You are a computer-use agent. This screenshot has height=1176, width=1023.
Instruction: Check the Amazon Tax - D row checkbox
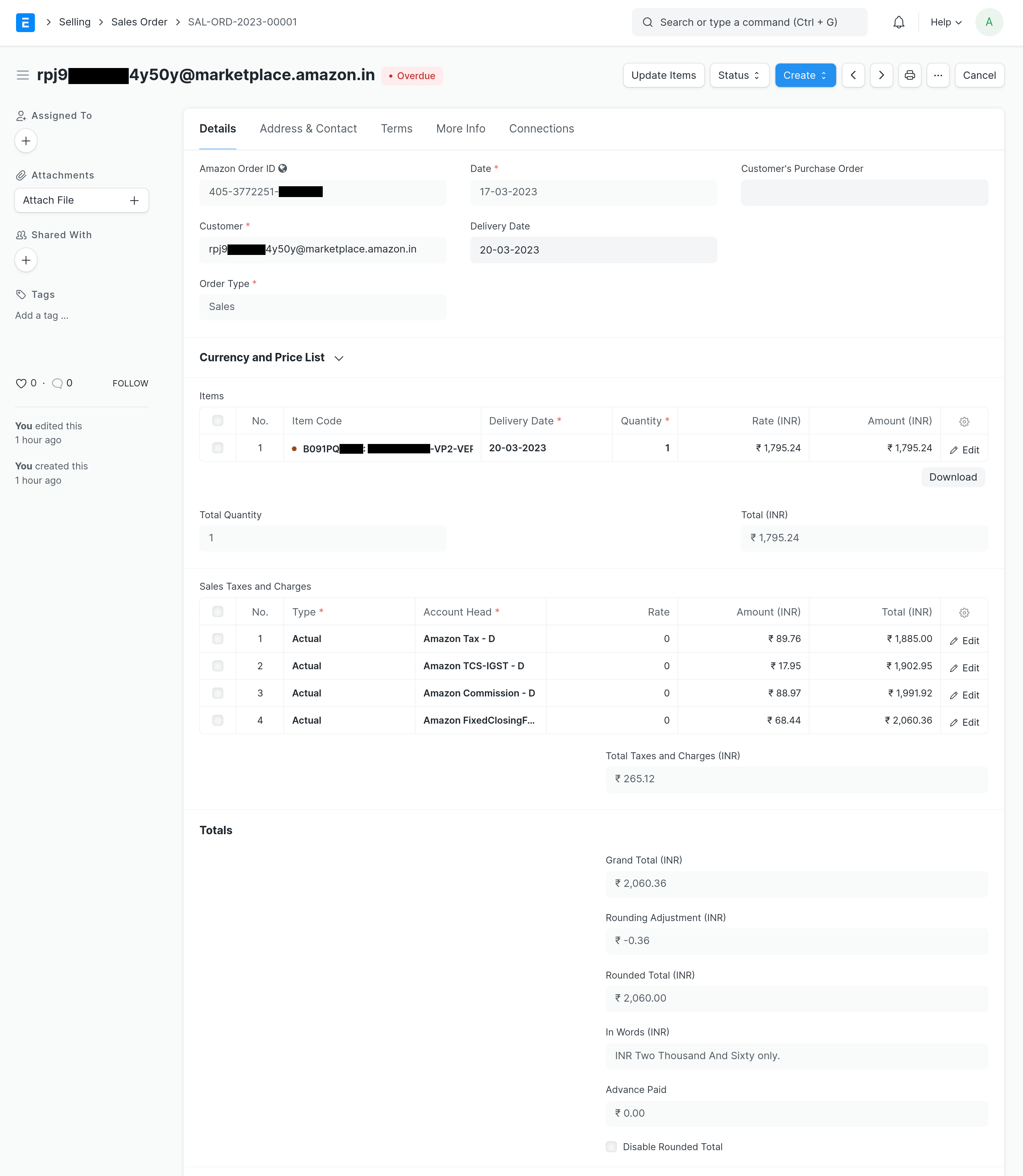click(x=217, y=639)
